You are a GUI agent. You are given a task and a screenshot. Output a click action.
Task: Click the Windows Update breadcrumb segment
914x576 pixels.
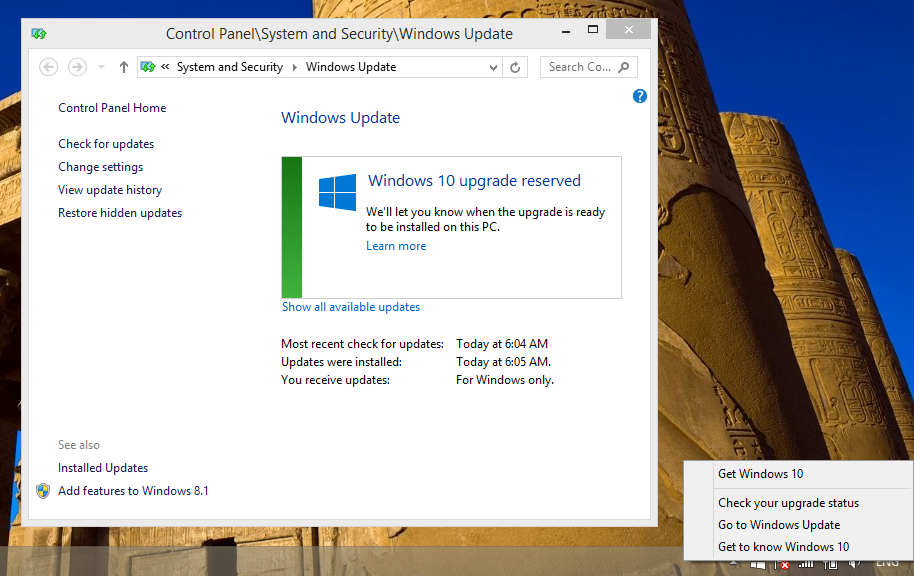tap(351, 67)
